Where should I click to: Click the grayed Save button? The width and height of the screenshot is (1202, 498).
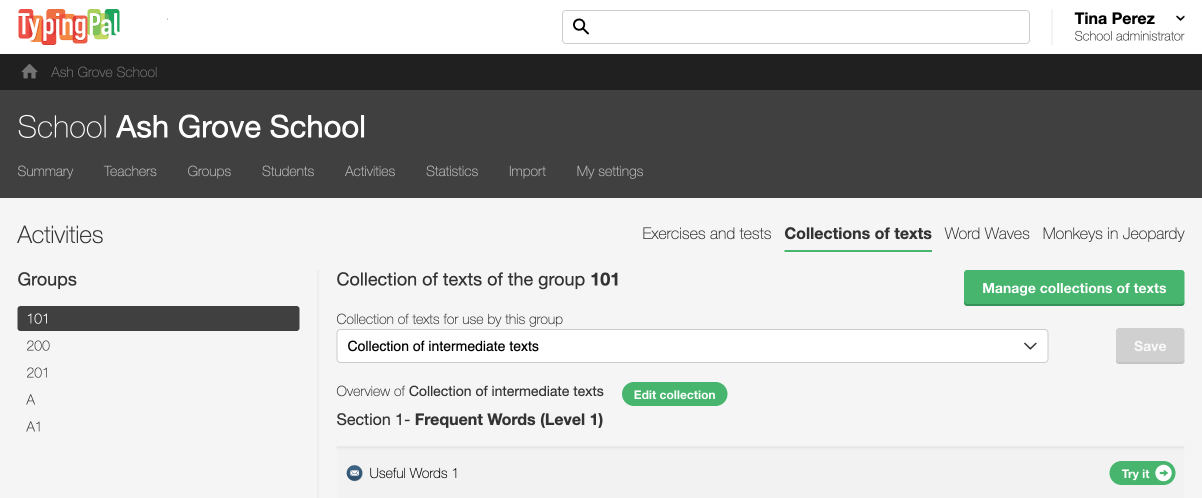(x=1149, y=346)
